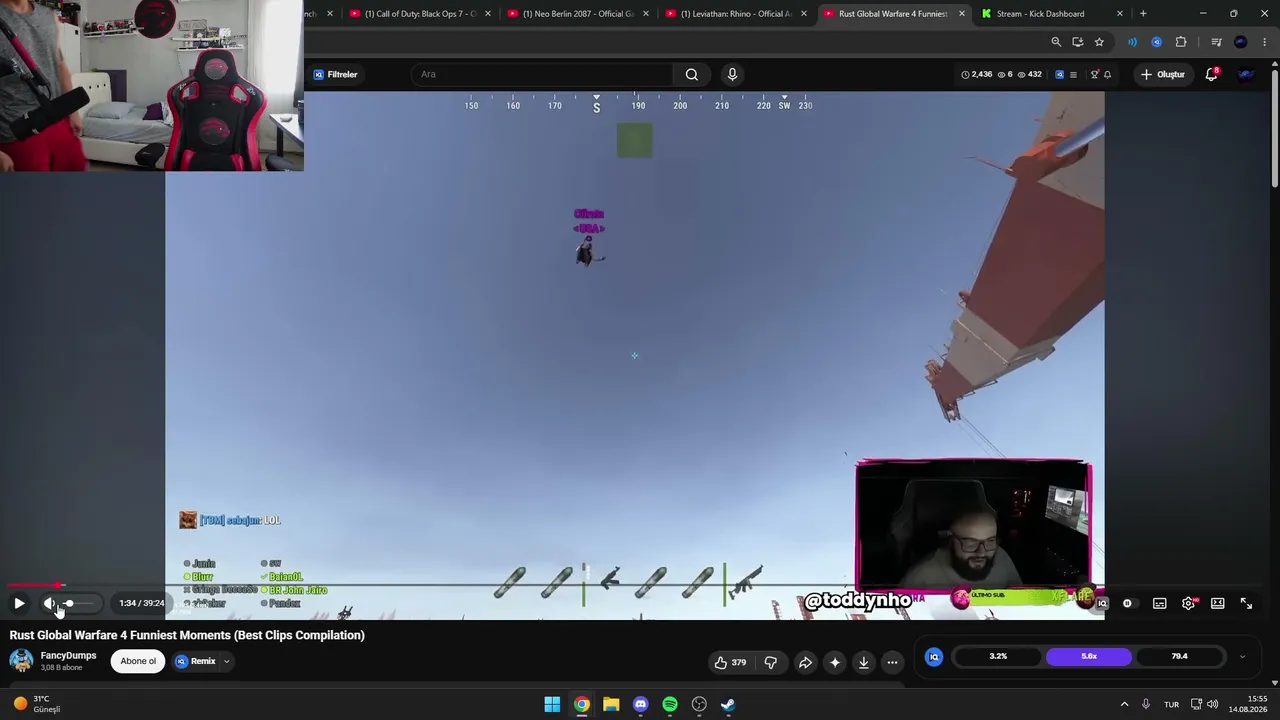Screen dimensions: 1280x720
Task: Click the 79.4 vidIQ score pill
Action: point(1180,656)
